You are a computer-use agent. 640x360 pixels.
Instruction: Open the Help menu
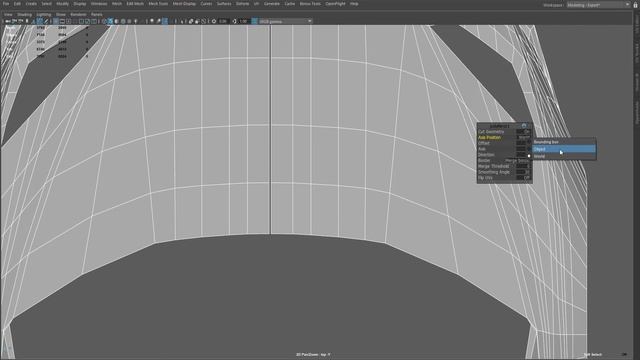[x=354, y=4]
